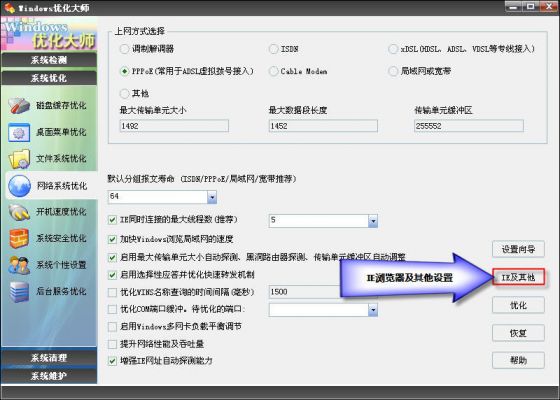Click the 设置向导 wizard button
Image resolution: width=560 pixels, height=400 pixels.
[518, 249]
